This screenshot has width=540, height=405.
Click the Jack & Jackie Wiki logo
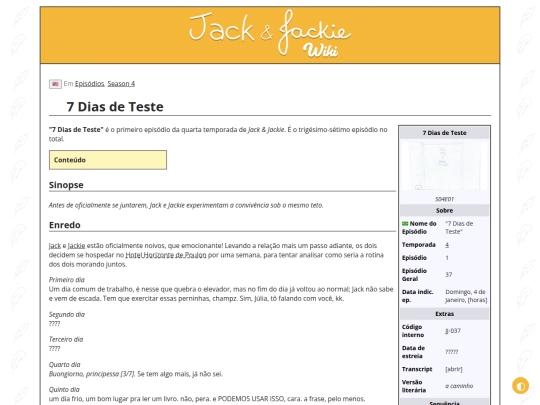click(270, 34)
